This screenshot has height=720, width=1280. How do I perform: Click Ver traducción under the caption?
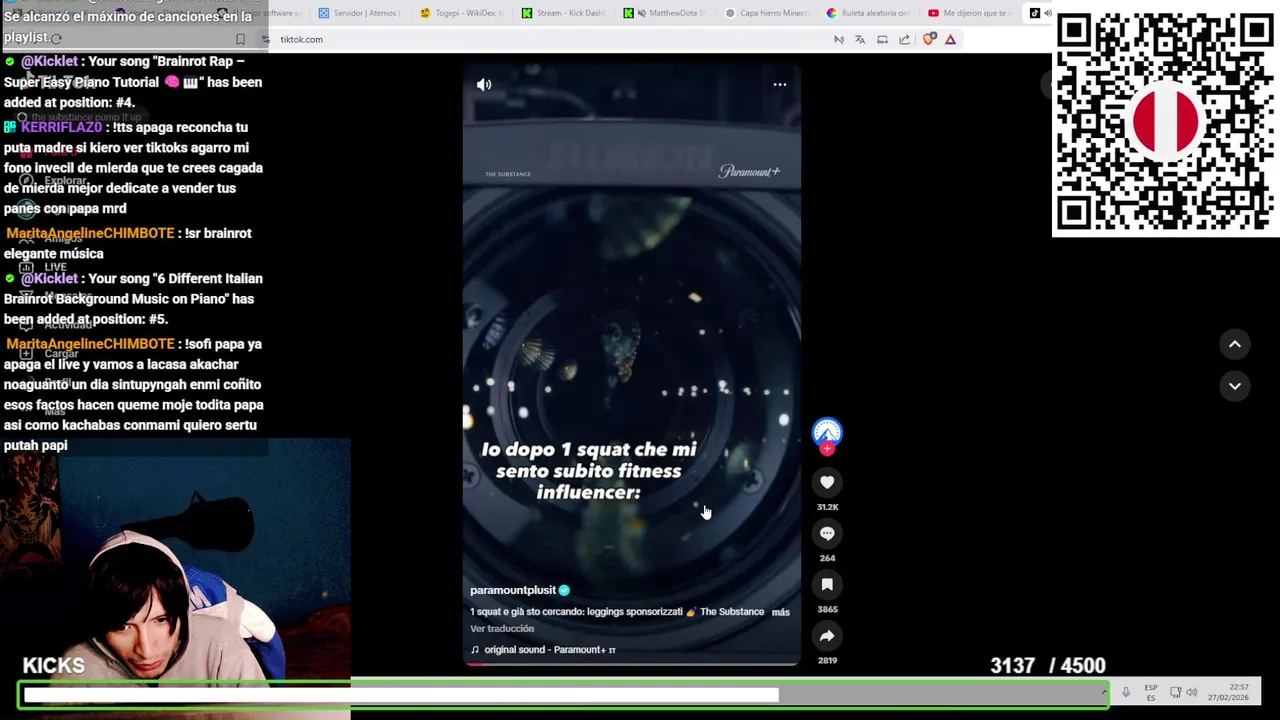click(502, 629)
